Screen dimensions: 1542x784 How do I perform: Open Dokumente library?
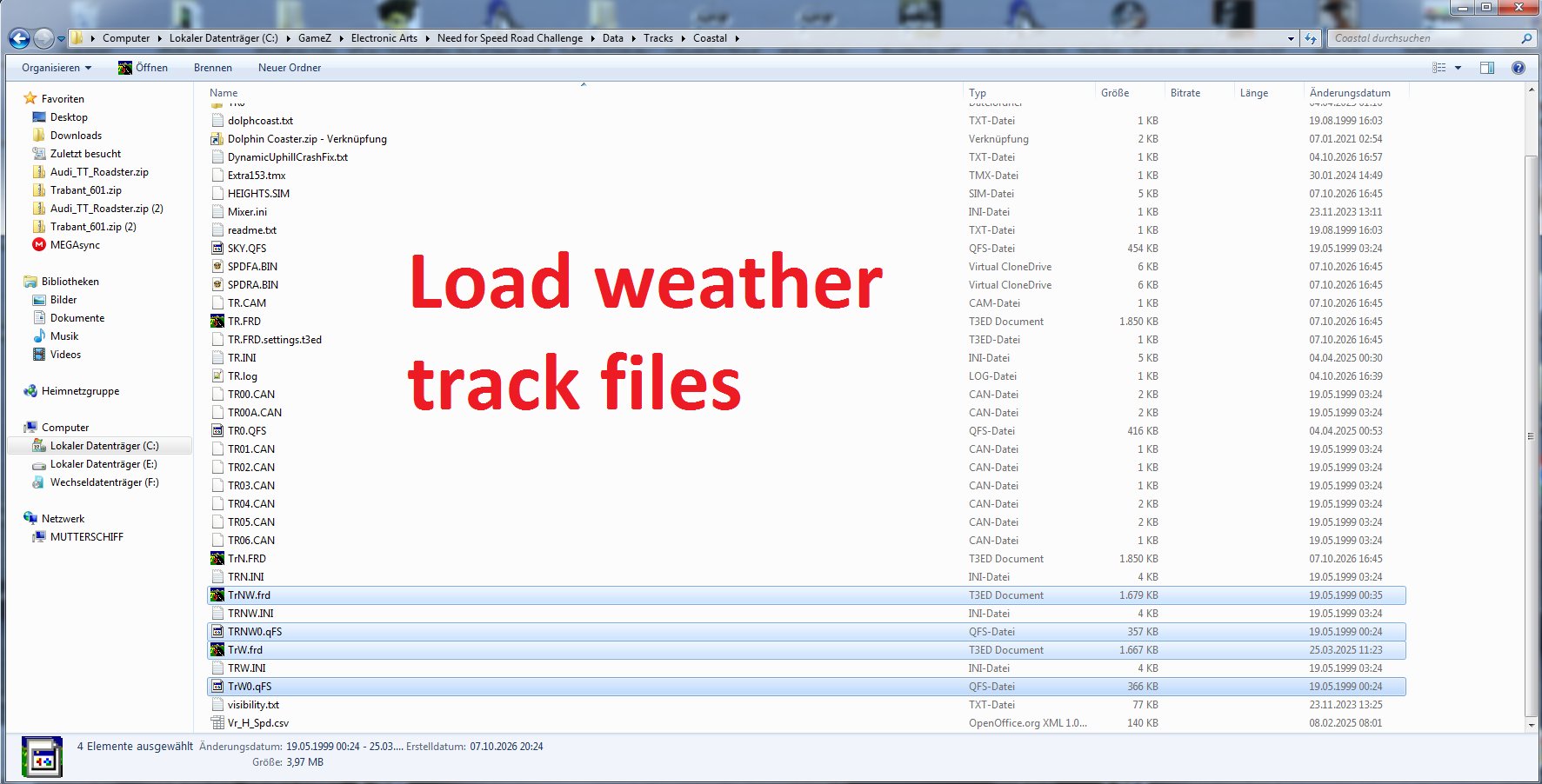coord(77,318)
